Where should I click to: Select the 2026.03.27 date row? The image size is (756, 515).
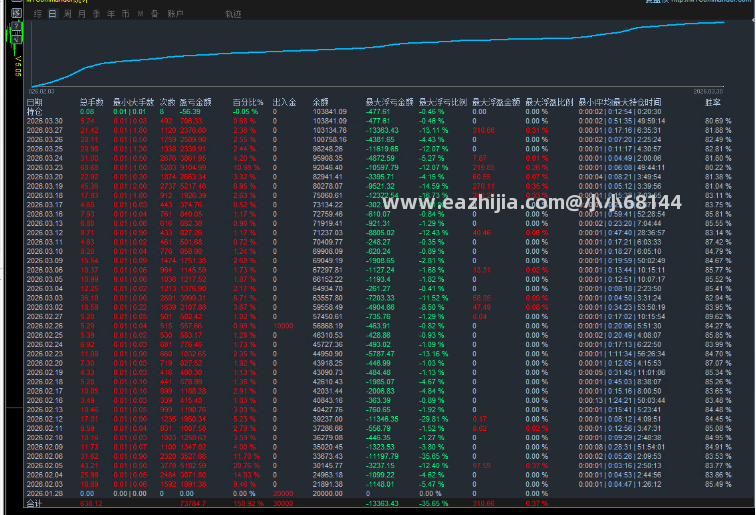pos(44,130)
